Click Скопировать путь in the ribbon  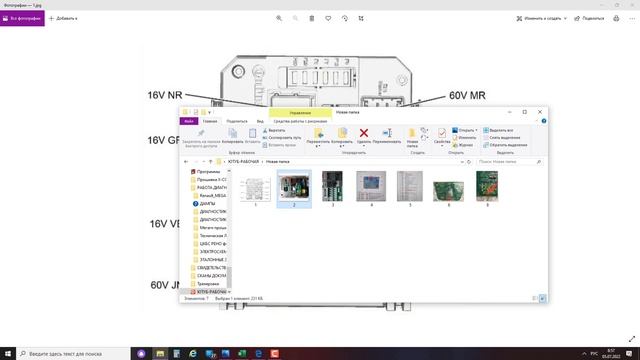282,138
